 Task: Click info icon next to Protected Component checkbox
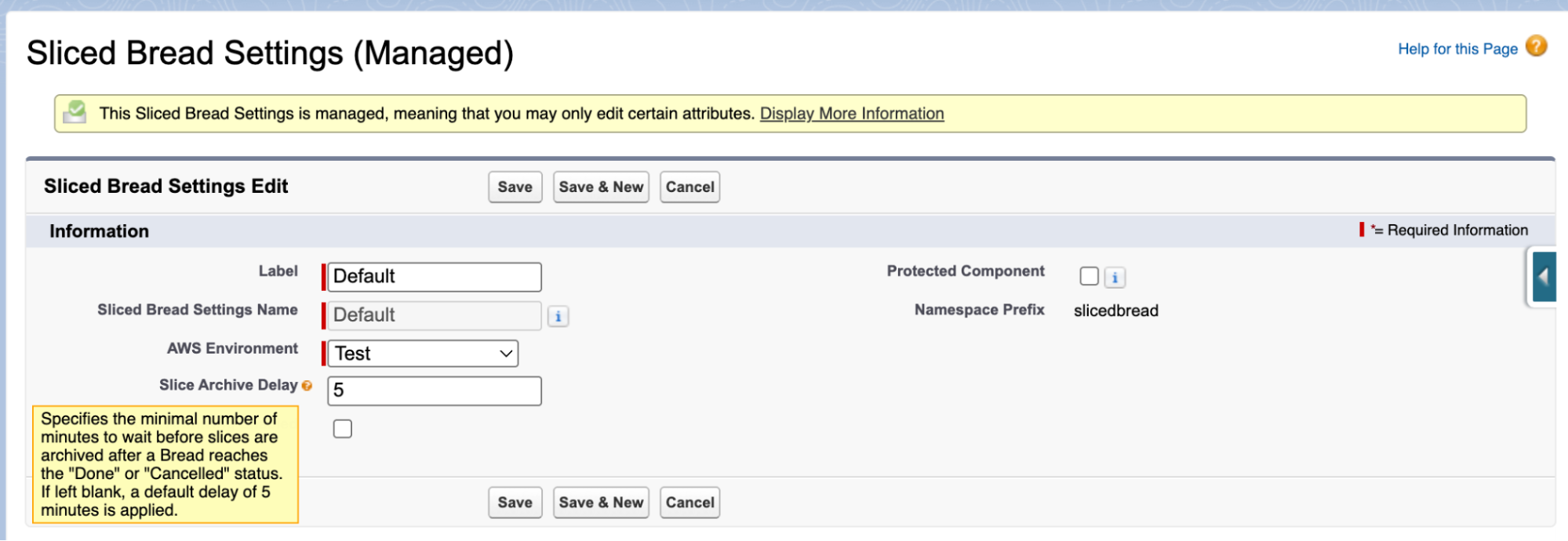click(x=1115, y=278)
